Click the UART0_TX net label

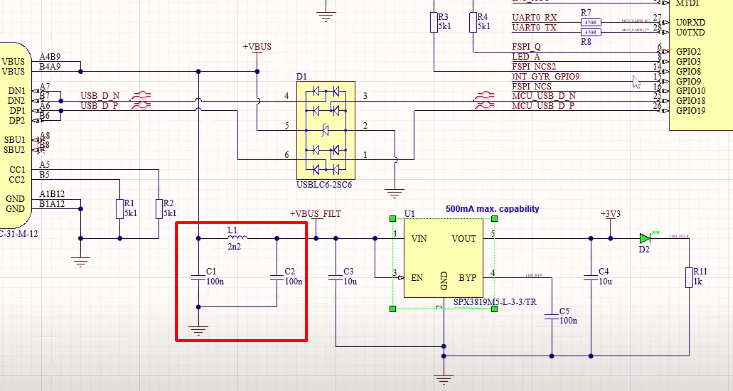pyautogui.click(x=534, y=28)
